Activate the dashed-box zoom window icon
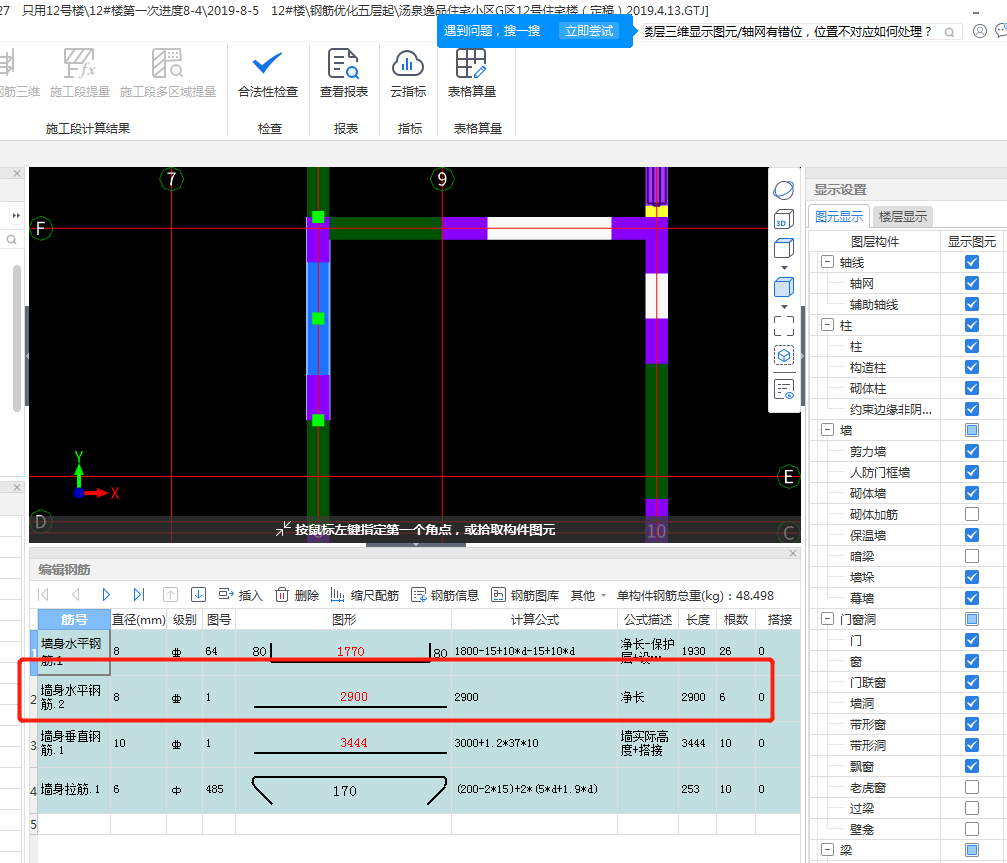The height and width of the screenshot is (863, 1007). coord(784,326)
